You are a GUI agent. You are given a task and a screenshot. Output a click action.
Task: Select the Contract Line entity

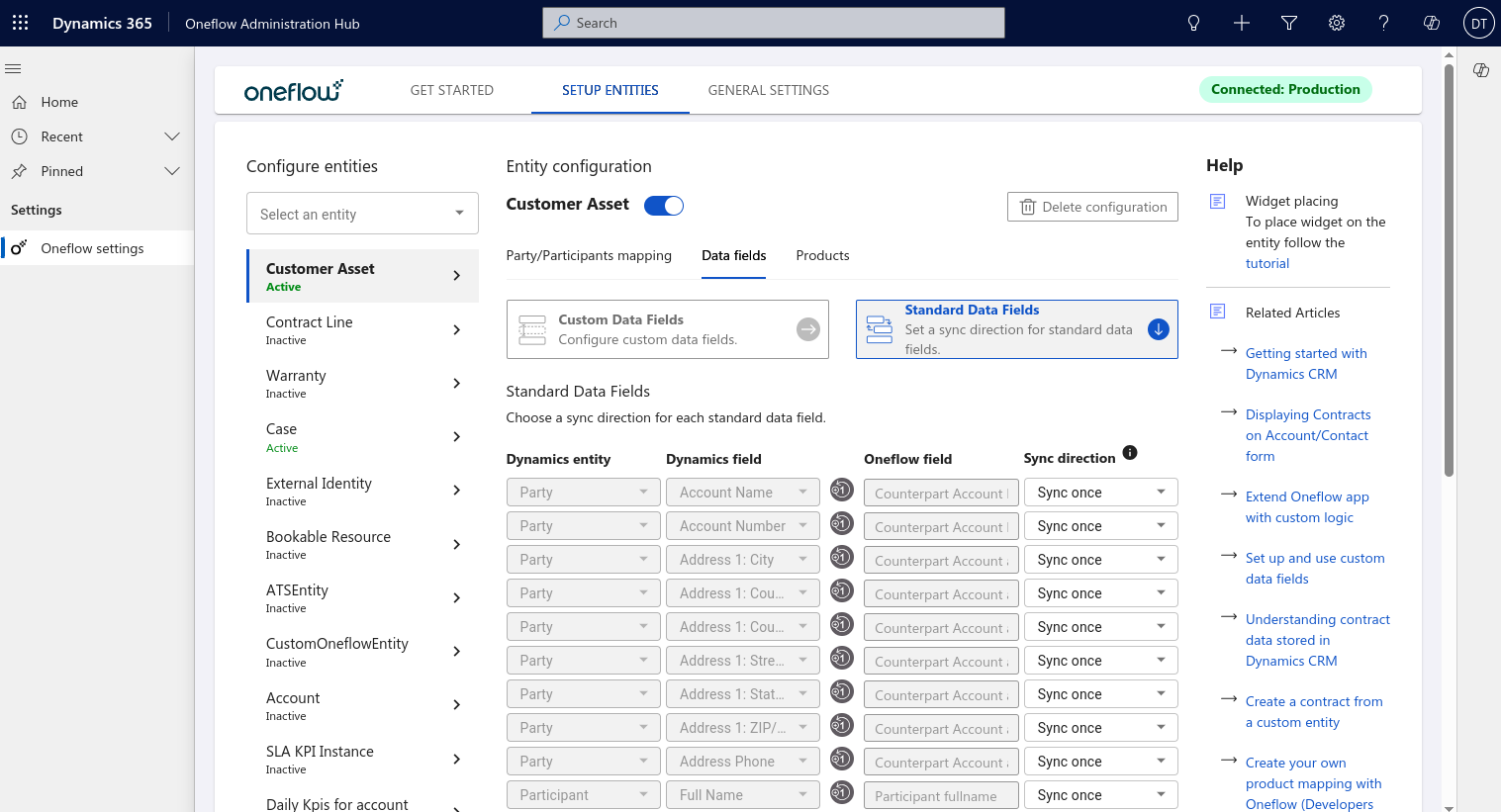(x=363, y=329)
